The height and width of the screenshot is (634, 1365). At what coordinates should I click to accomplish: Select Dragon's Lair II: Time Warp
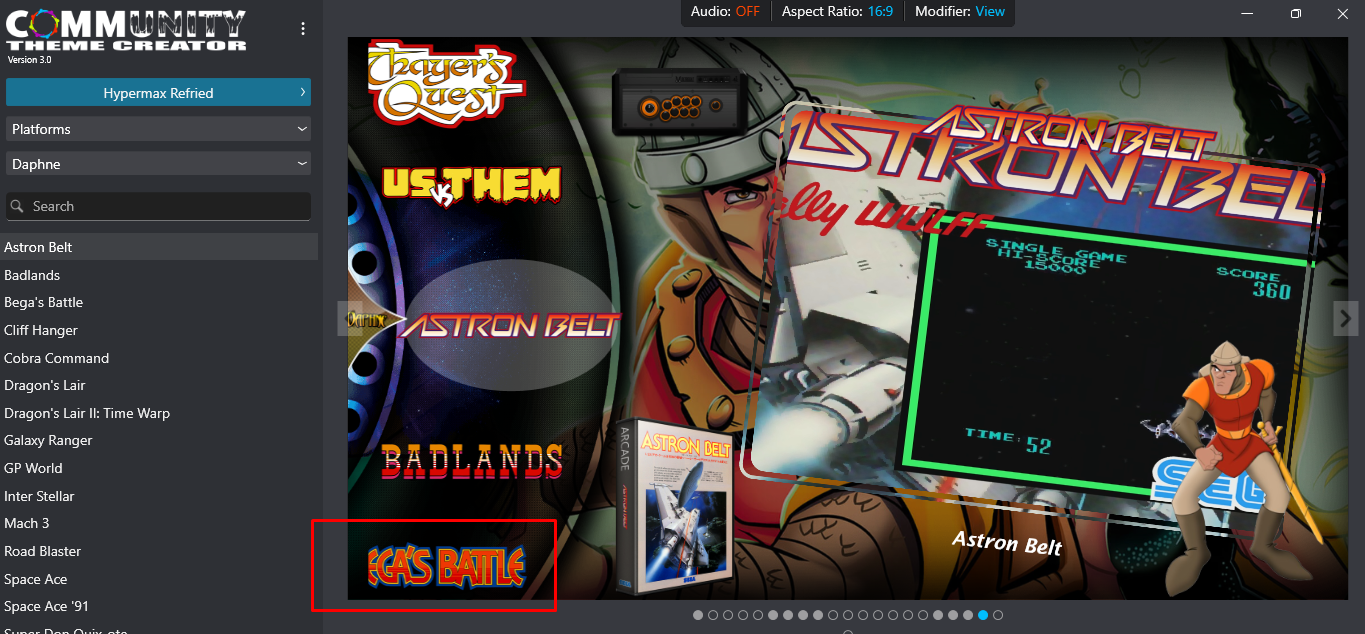[x=159, y=413]
